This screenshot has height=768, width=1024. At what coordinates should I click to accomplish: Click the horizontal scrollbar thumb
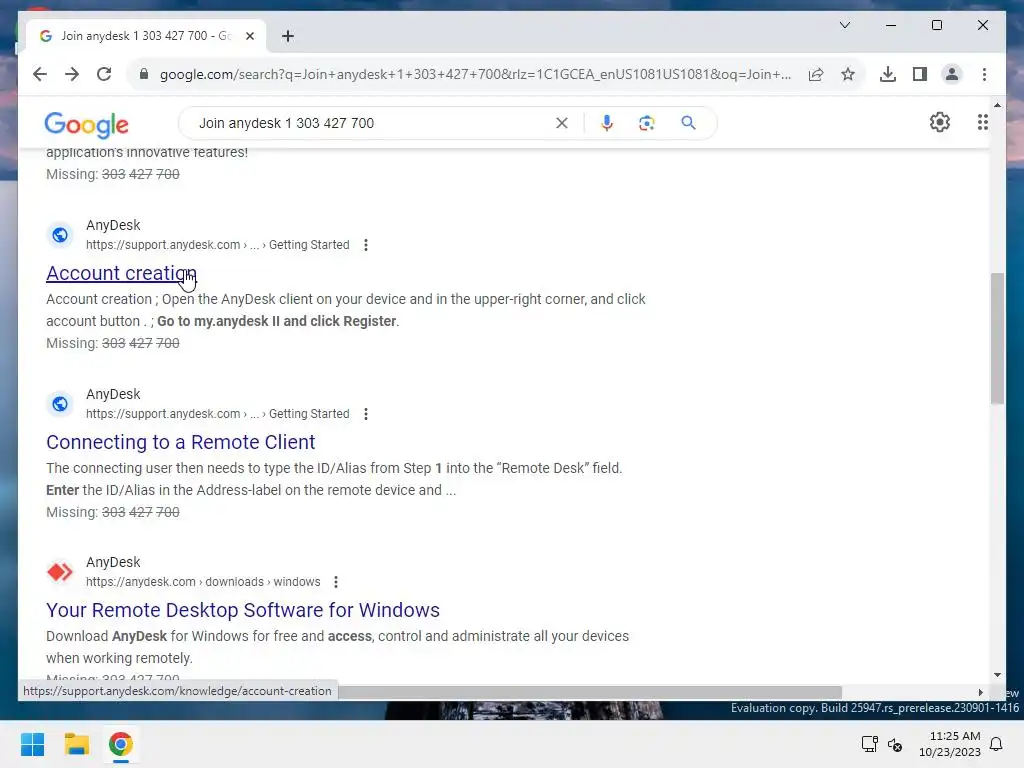(590, 692)
